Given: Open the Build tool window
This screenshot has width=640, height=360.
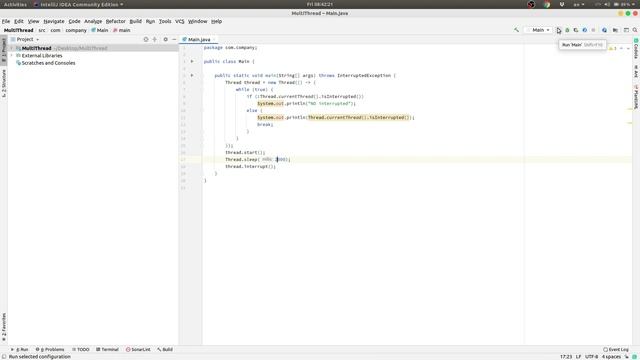Looking at the screenshot, I should click(x=165, y=349).
